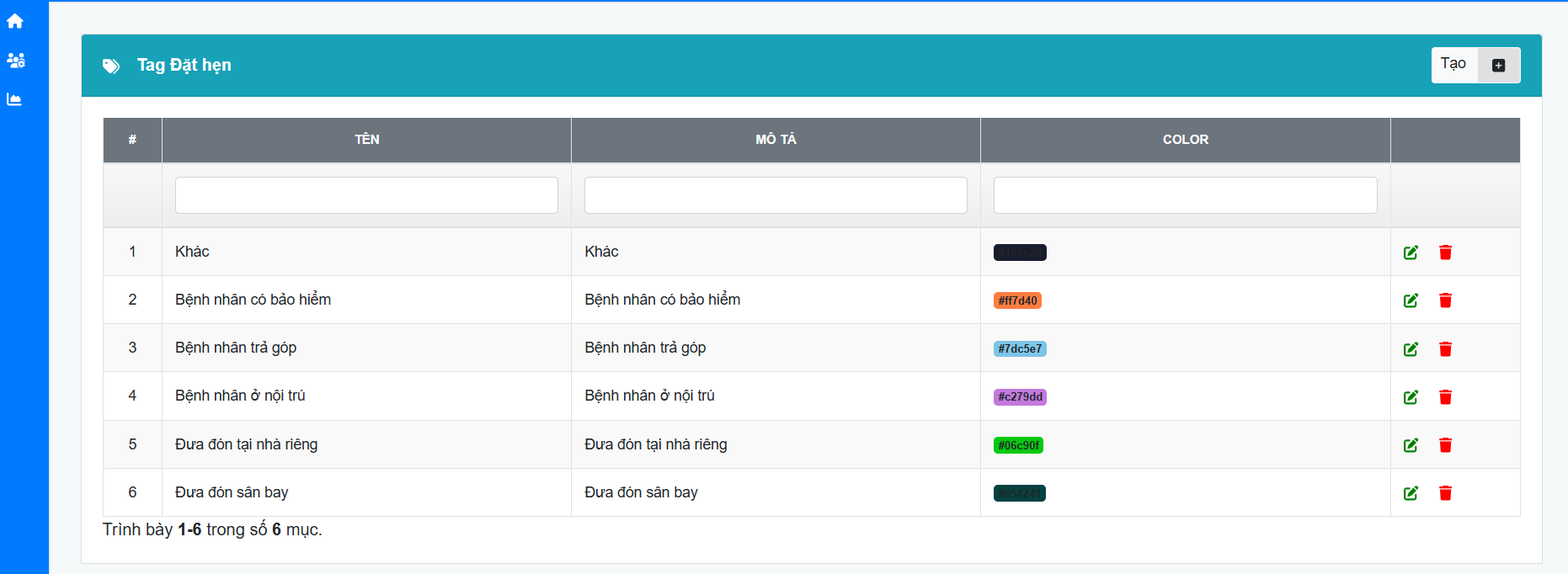Sort by the MÔ TẢ column header
This screenshot has width=1568, height=574.
(x=776, y=140)
